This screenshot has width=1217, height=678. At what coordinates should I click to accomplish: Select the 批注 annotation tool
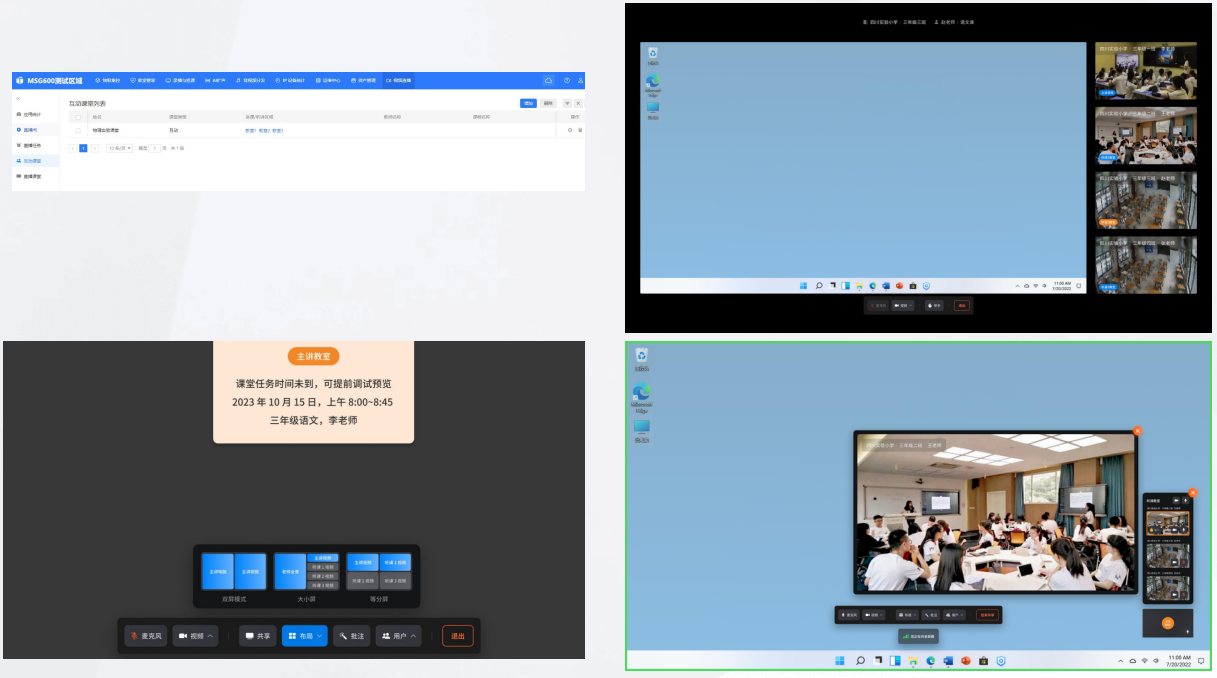coord(352,635)
